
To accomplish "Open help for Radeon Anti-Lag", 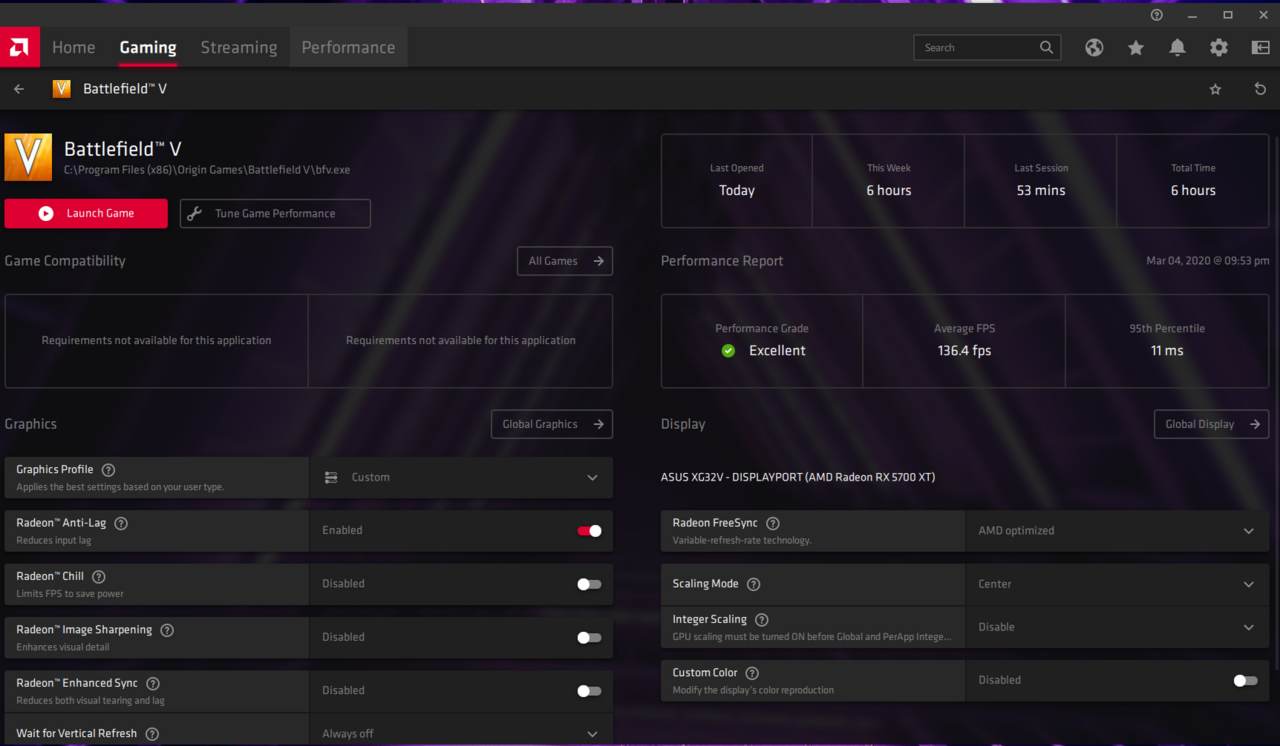I will pyautogui.click(x=121, y=523).
